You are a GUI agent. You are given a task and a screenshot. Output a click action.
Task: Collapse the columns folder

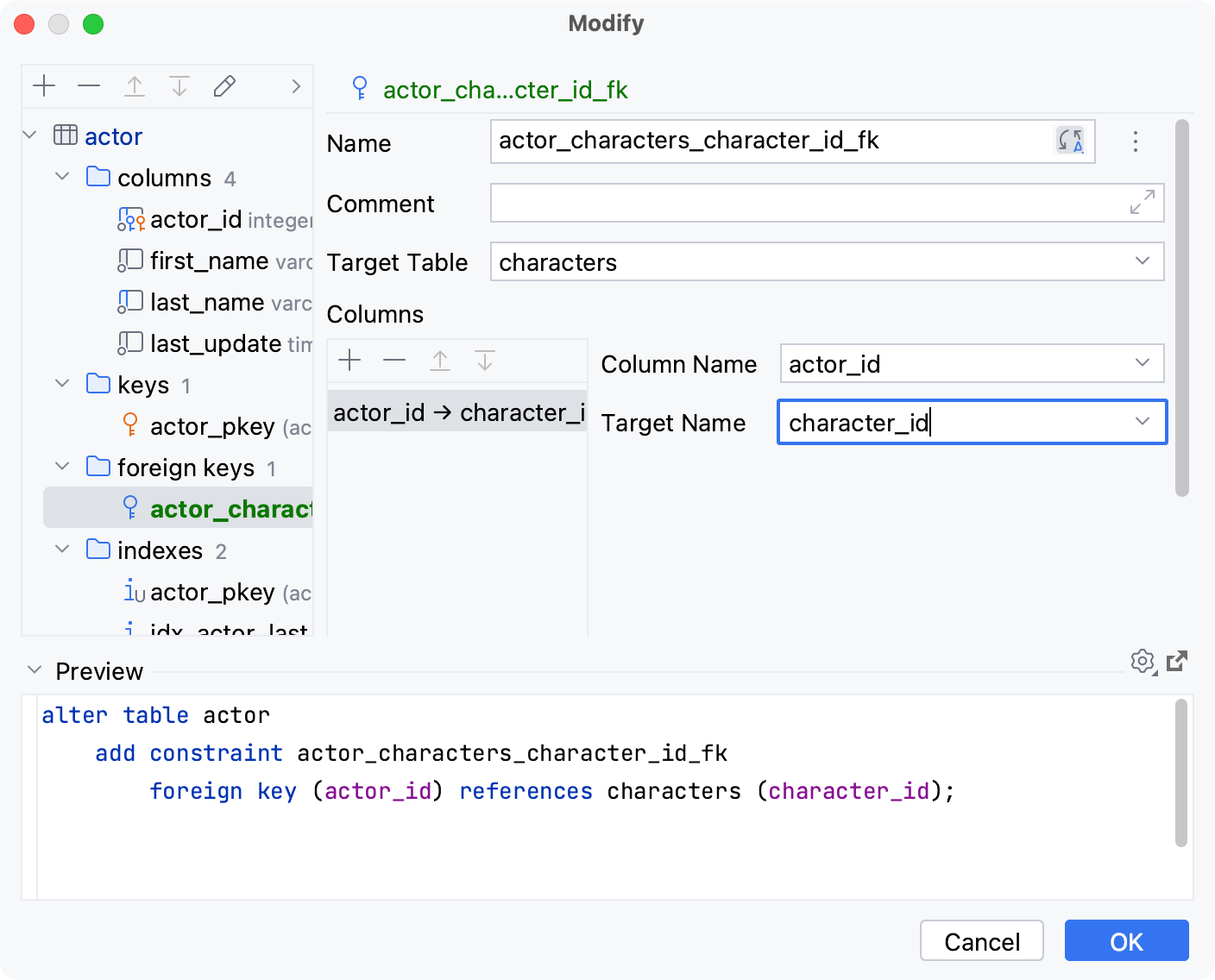pyautogui.click(x=62, y=177)
